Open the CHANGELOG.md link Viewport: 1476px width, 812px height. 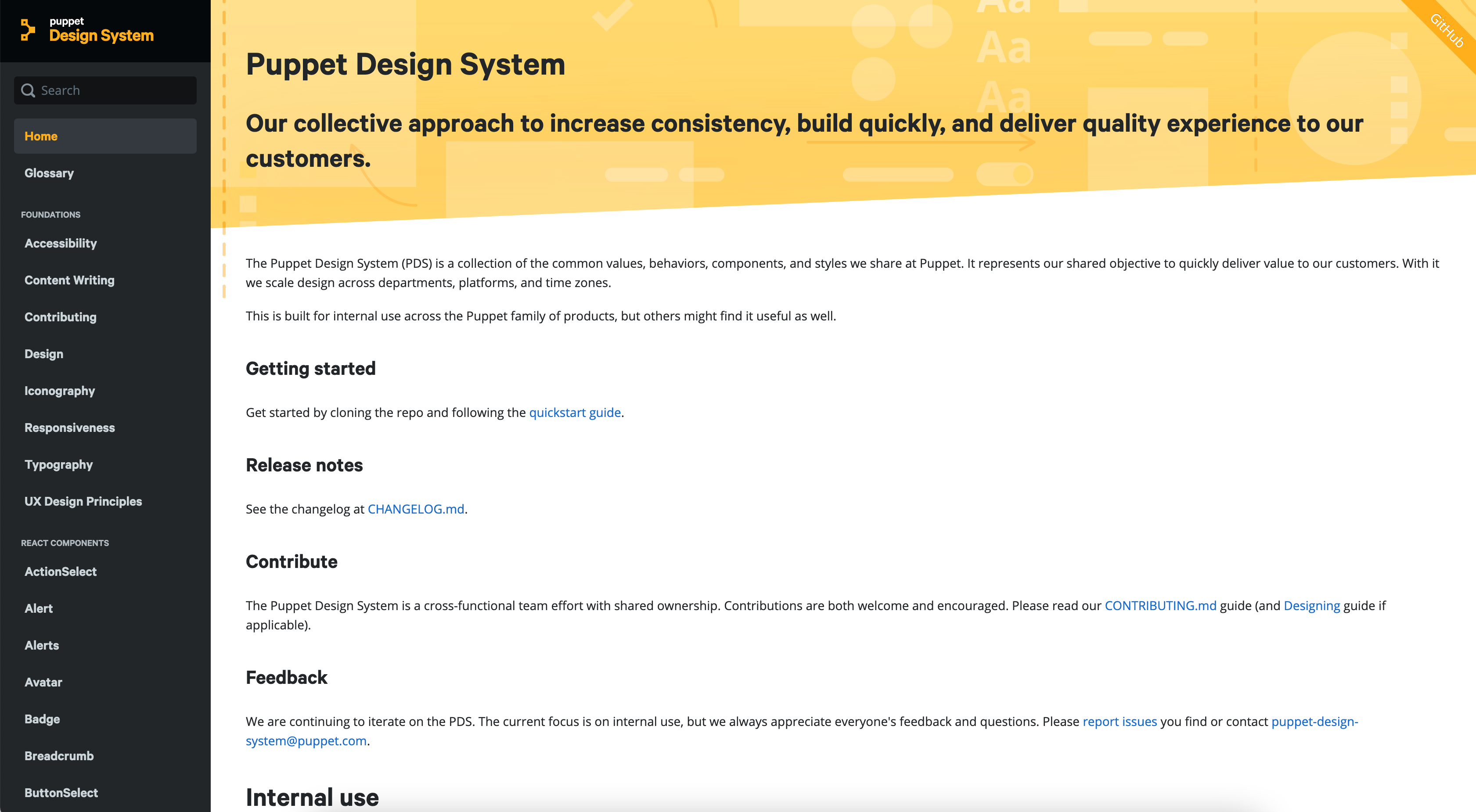pos(415,509)
